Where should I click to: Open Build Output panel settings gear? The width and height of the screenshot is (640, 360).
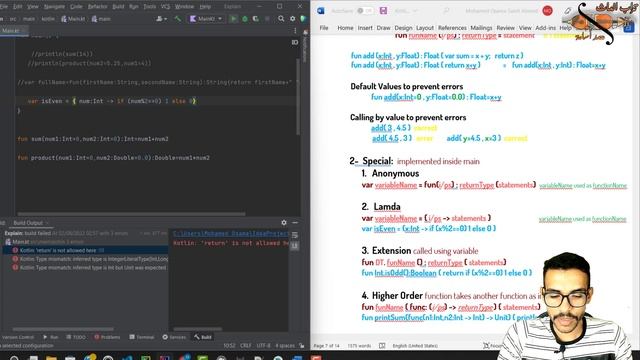[x=284, y=222]
